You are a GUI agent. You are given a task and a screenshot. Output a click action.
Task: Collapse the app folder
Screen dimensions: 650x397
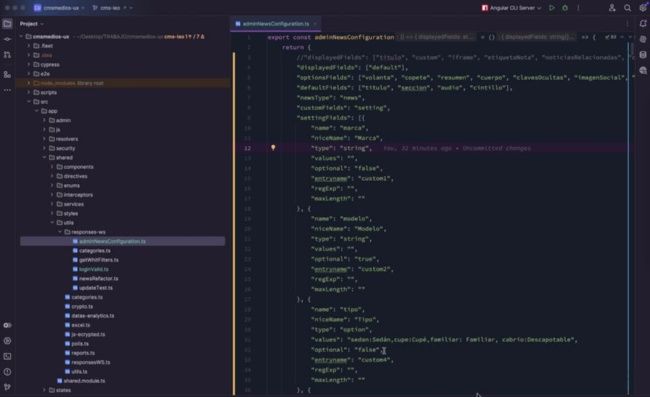(37, 111)
